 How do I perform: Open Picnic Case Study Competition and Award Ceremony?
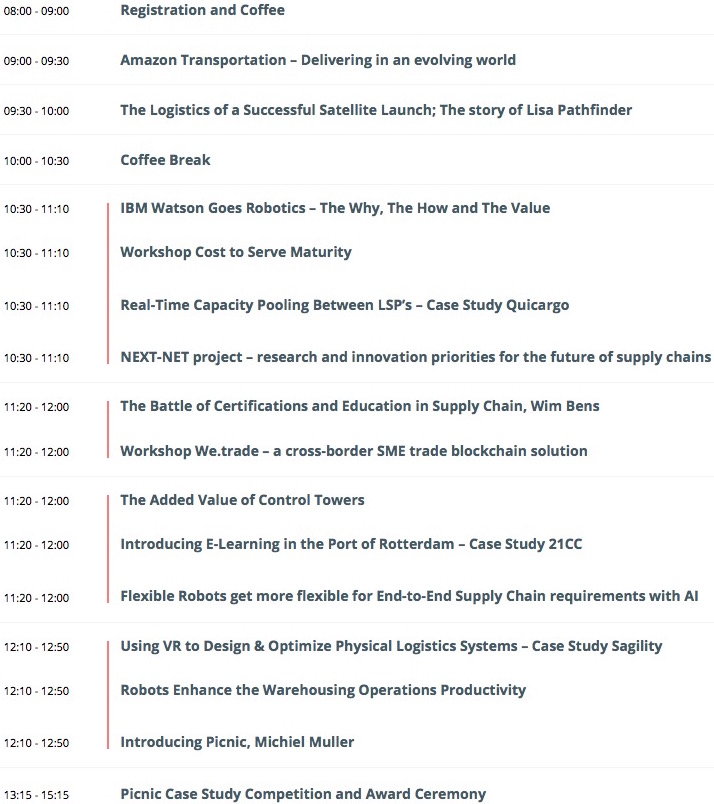(x=303, y=794)
